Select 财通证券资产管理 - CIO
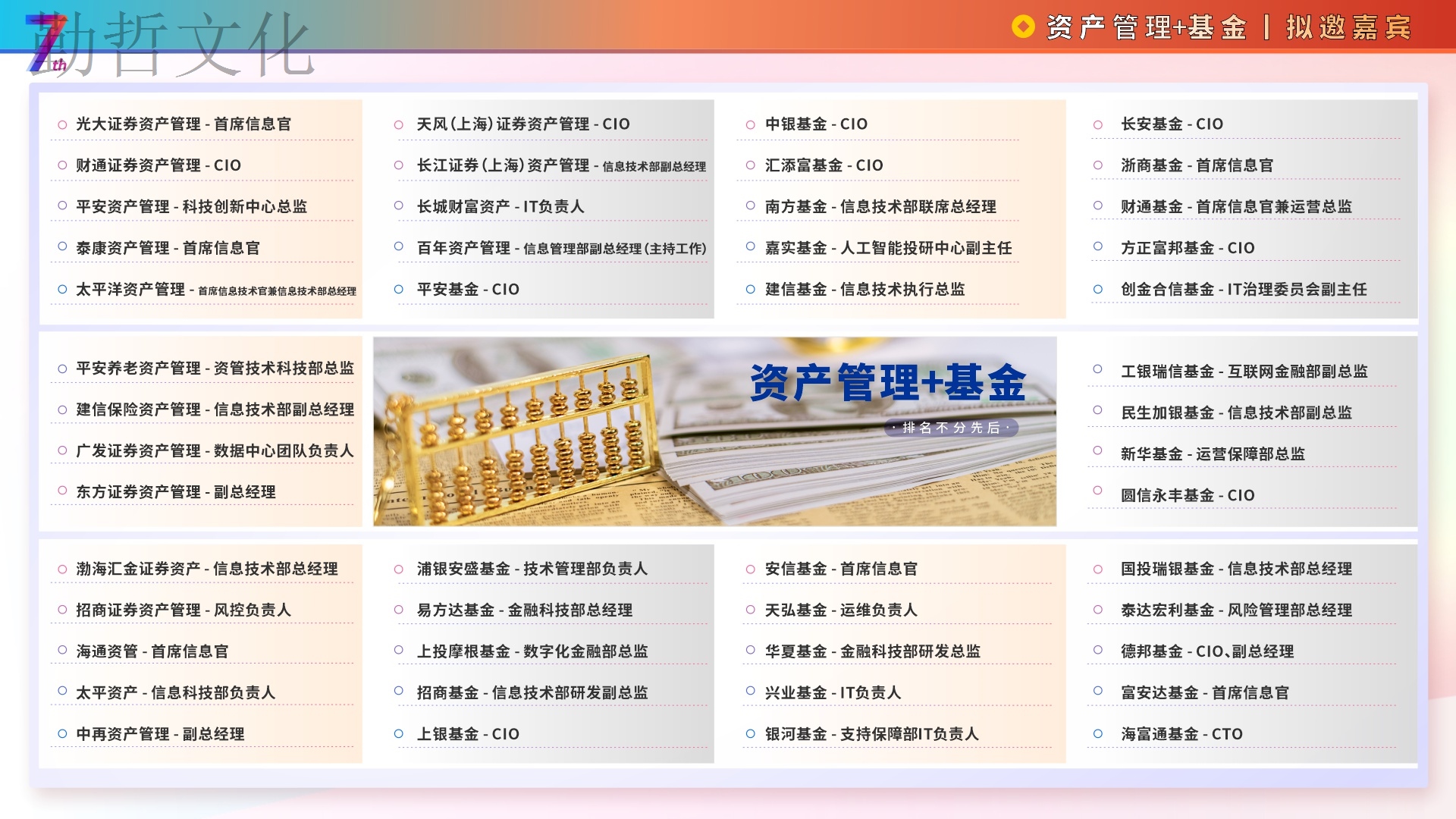Image resolution: width=1456 pixels, height=819 pixels. 158,165
